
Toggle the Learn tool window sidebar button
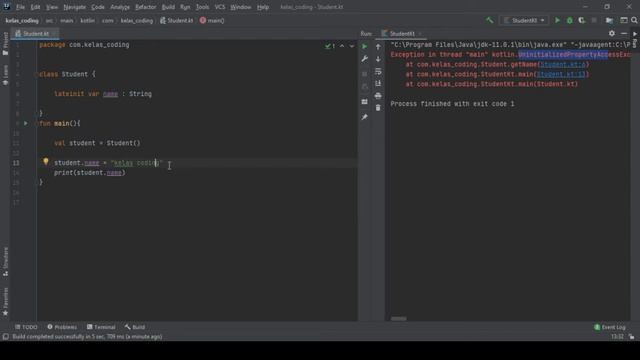[5, 75]
